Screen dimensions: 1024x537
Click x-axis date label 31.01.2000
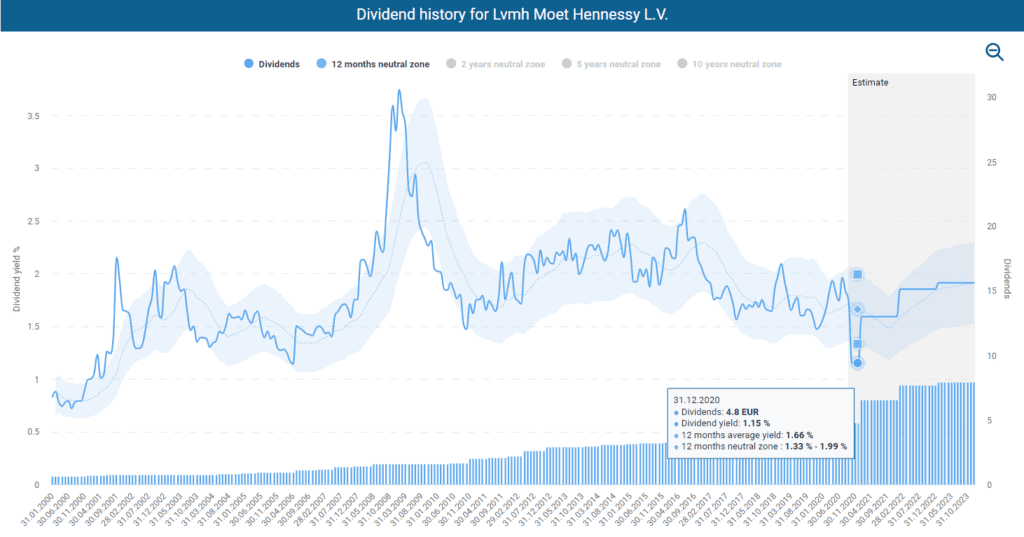[x=38, y=511]
